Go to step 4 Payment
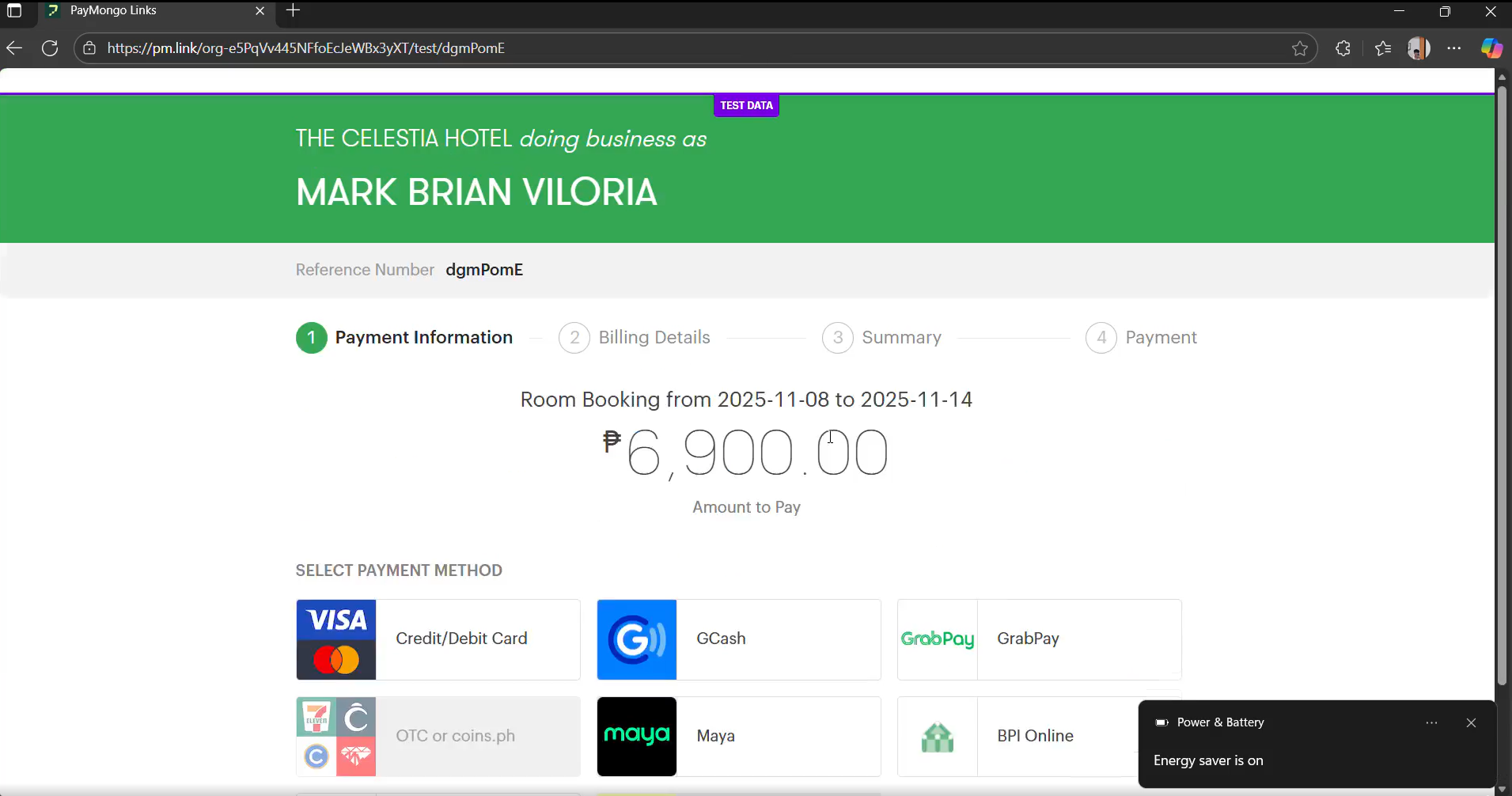The height and width of the screenshot is (796, 1512). pyautogui.click(x=1141, y=338)
